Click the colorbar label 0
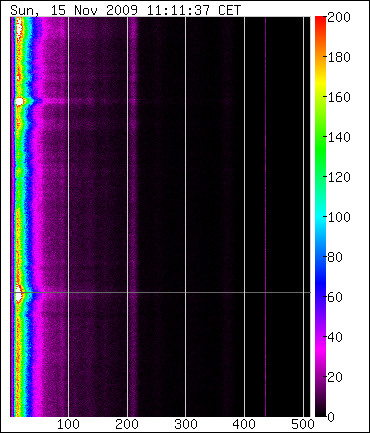Screen dimensions: 370x433 pyautogui.click(x=331, y=417)
